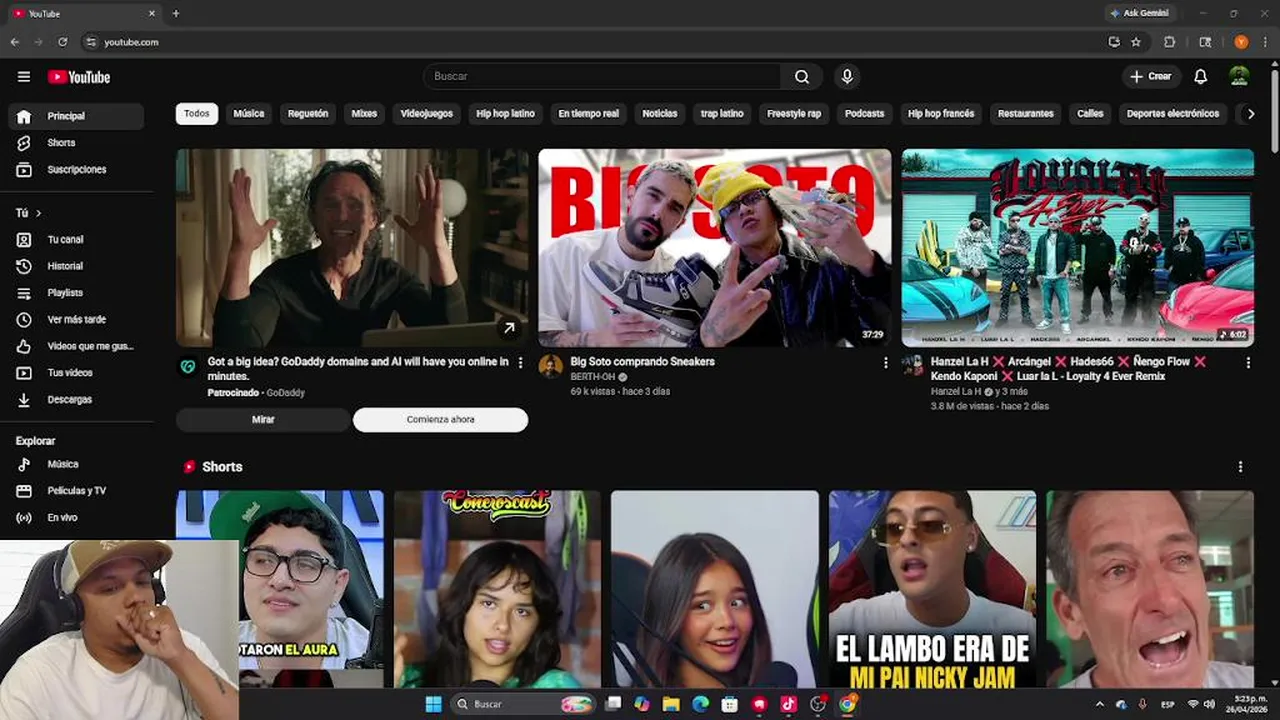Click the browser back arrow
The image size is (1280, 720).
(14, 42)
